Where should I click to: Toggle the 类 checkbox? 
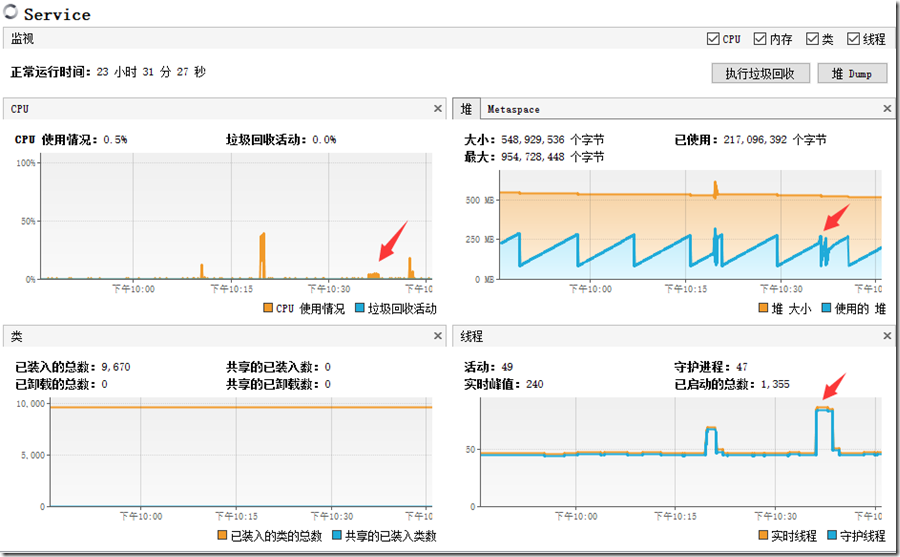click(x=812, y=38)
